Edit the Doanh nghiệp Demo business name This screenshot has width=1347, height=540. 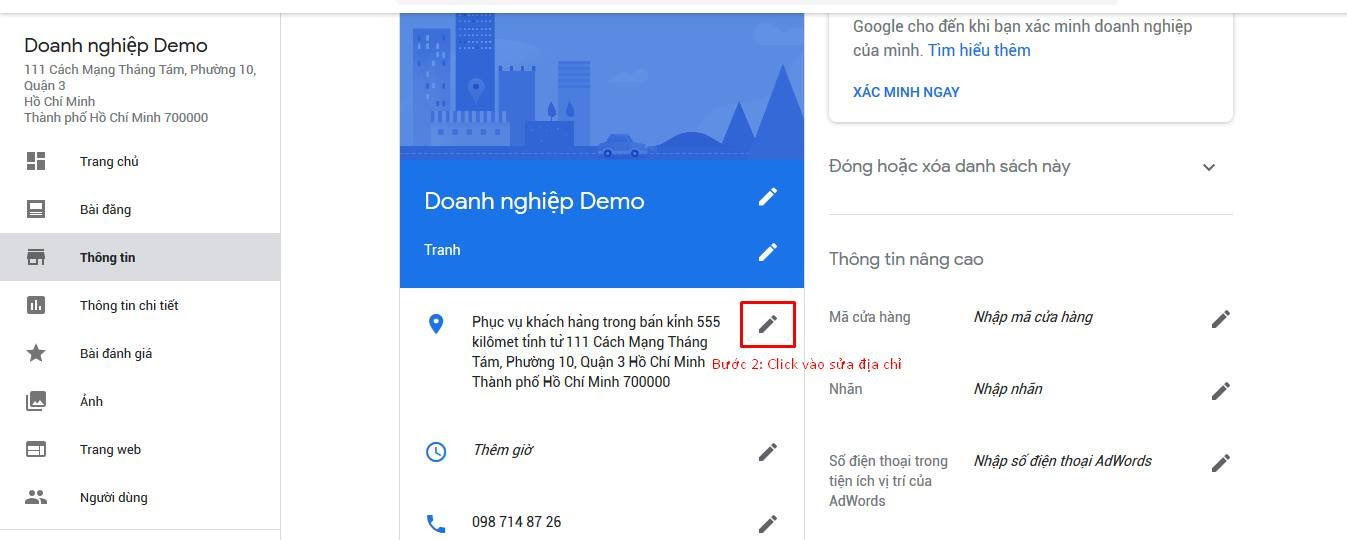(768, 196)
